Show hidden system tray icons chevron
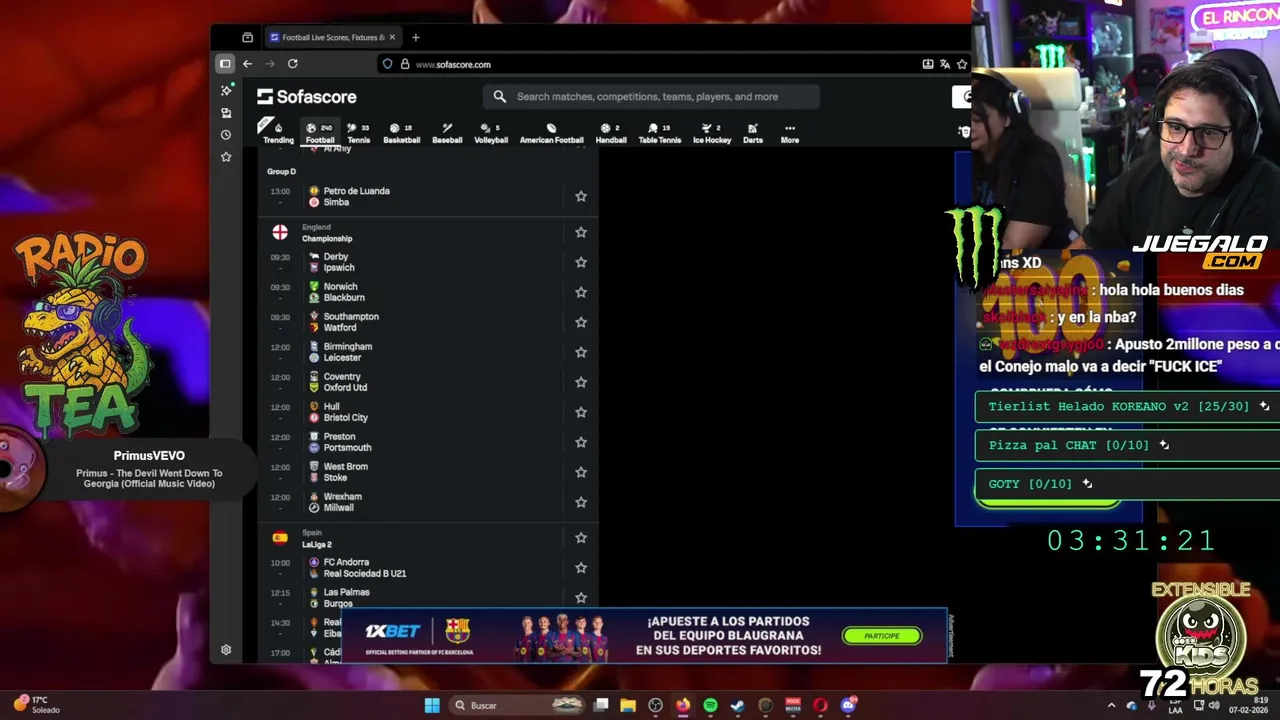The height and width of the screenshot is (720, 1280). tap(1111, 705)
